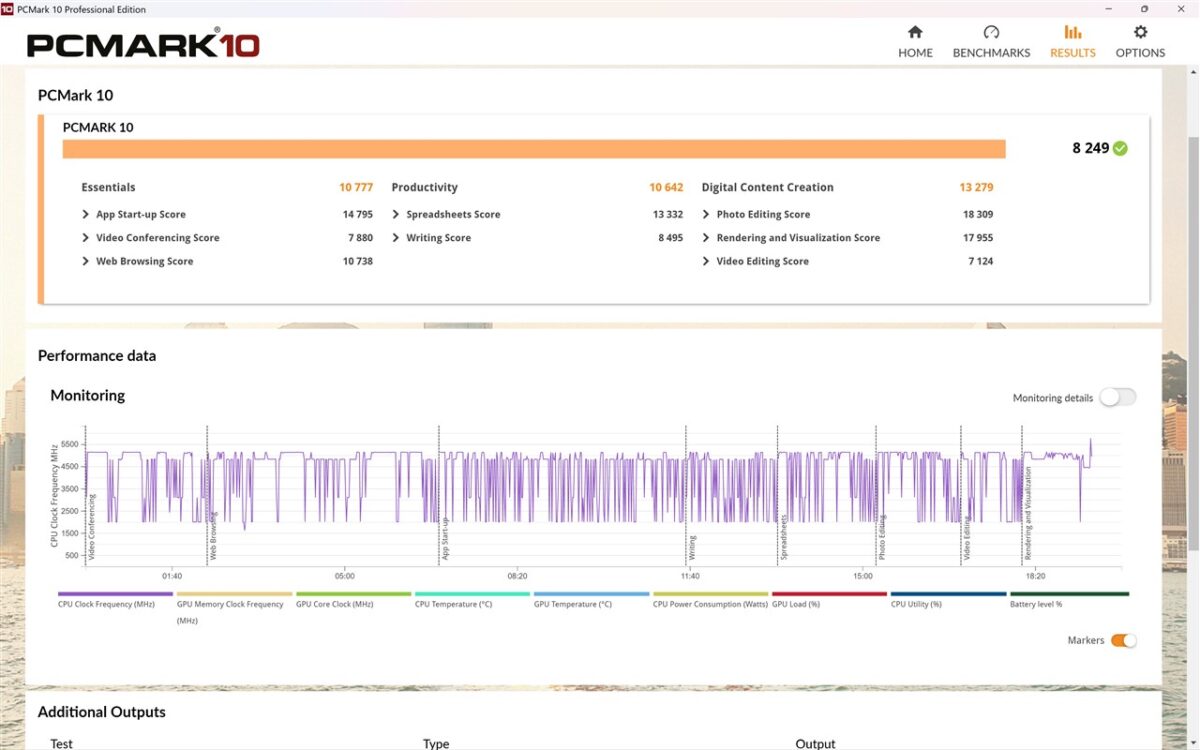Select the Battery level % legend entry
The height and width of the screenshot is (750, 1200).
1036,604
